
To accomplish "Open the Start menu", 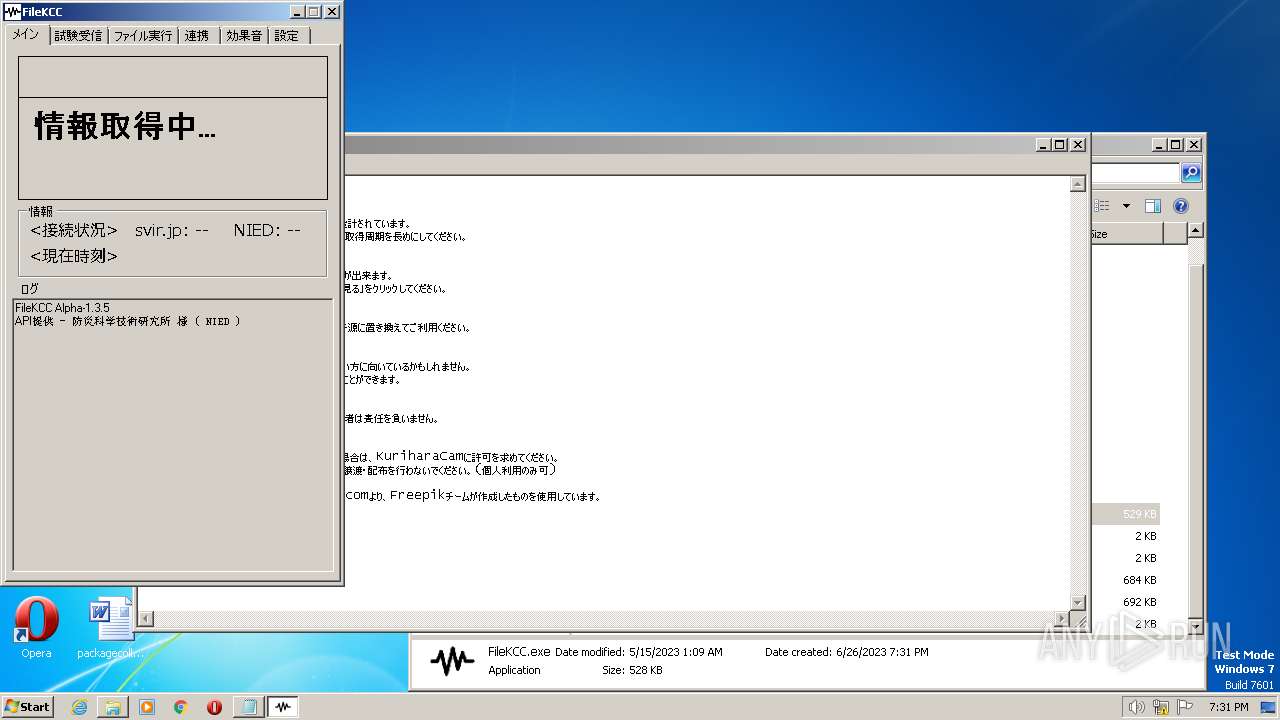I will click(x=28, y=706).
